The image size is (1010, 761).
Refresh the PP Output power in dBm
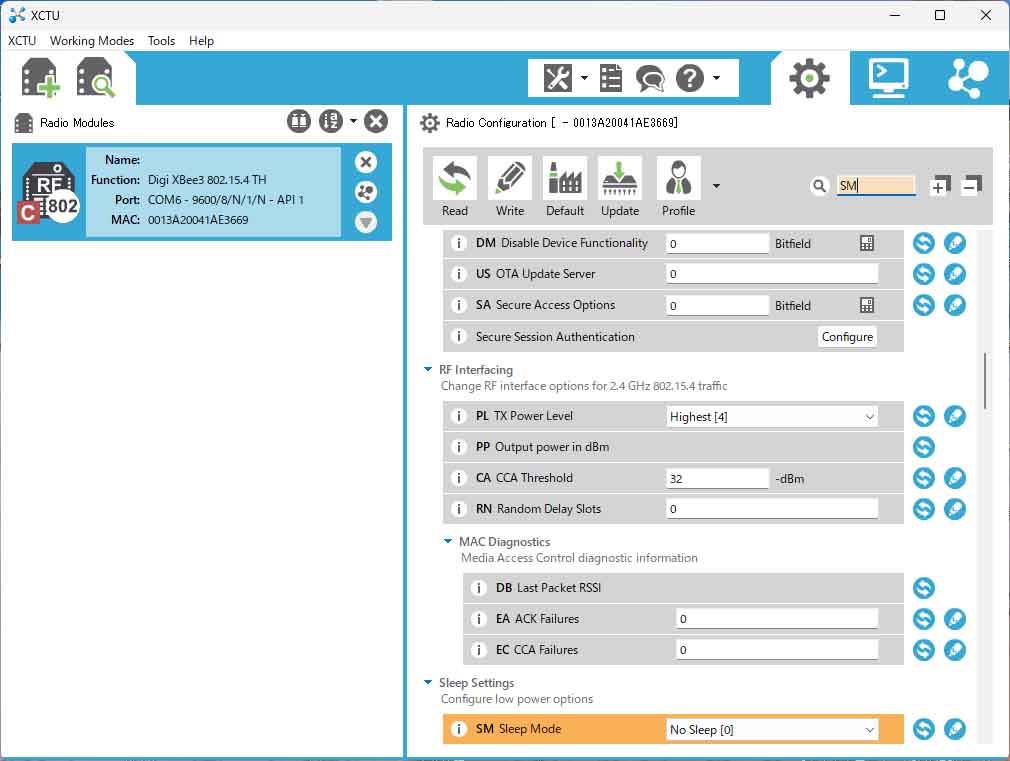click(x=924, y=447)
